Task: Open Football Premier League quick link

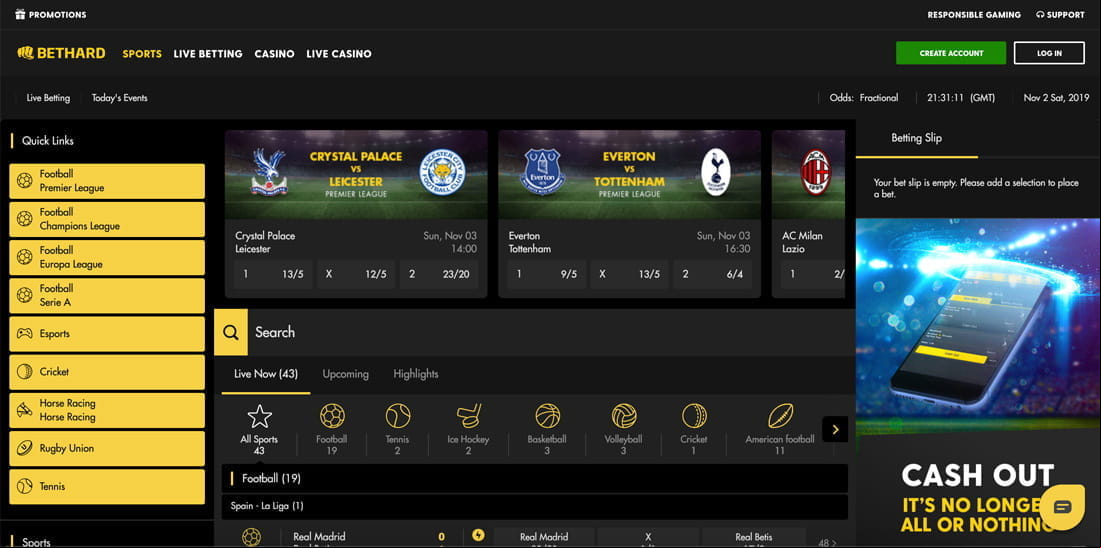Action: [x=107, y=181]
